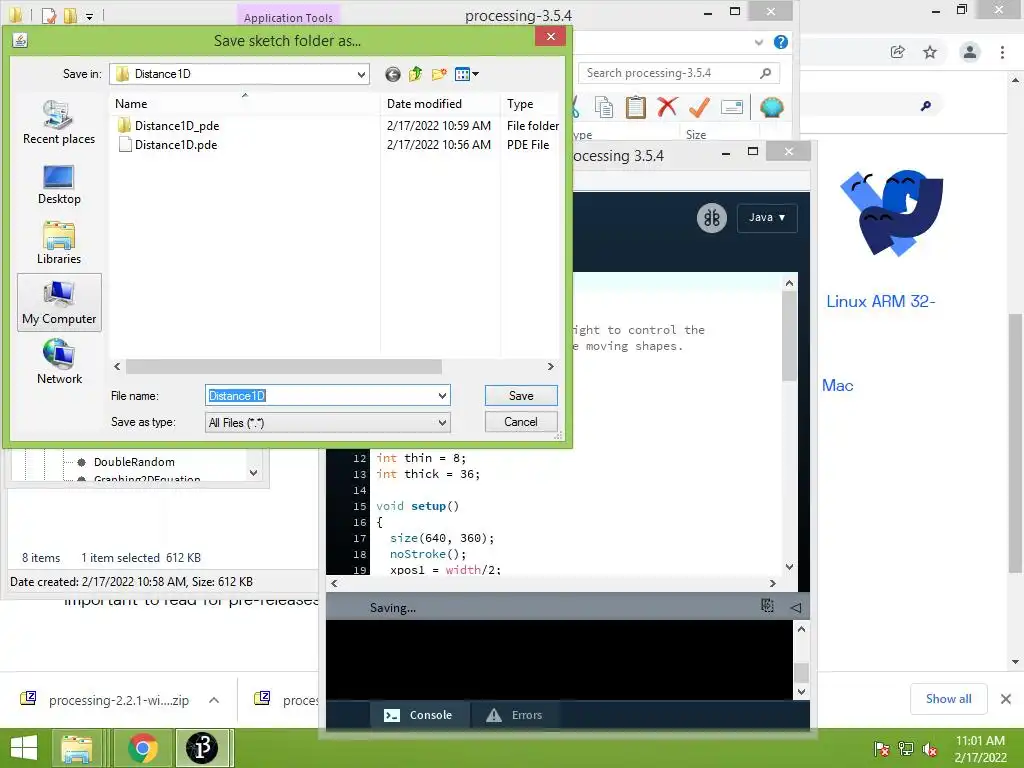The height and width of the screenshot is (768, 1024).
Task: Open the view menu icon in save dialog
Action: (x=466, y=74)
